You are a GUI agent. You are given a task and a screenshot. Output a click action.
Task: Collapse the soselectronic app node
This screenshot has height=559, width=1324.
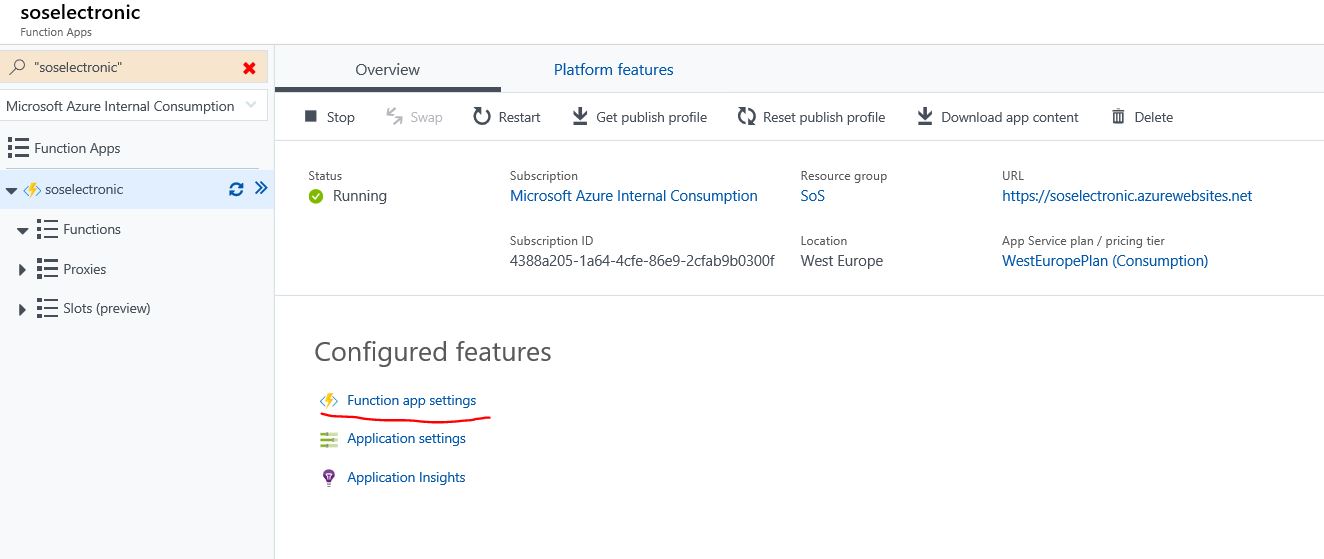11,190
